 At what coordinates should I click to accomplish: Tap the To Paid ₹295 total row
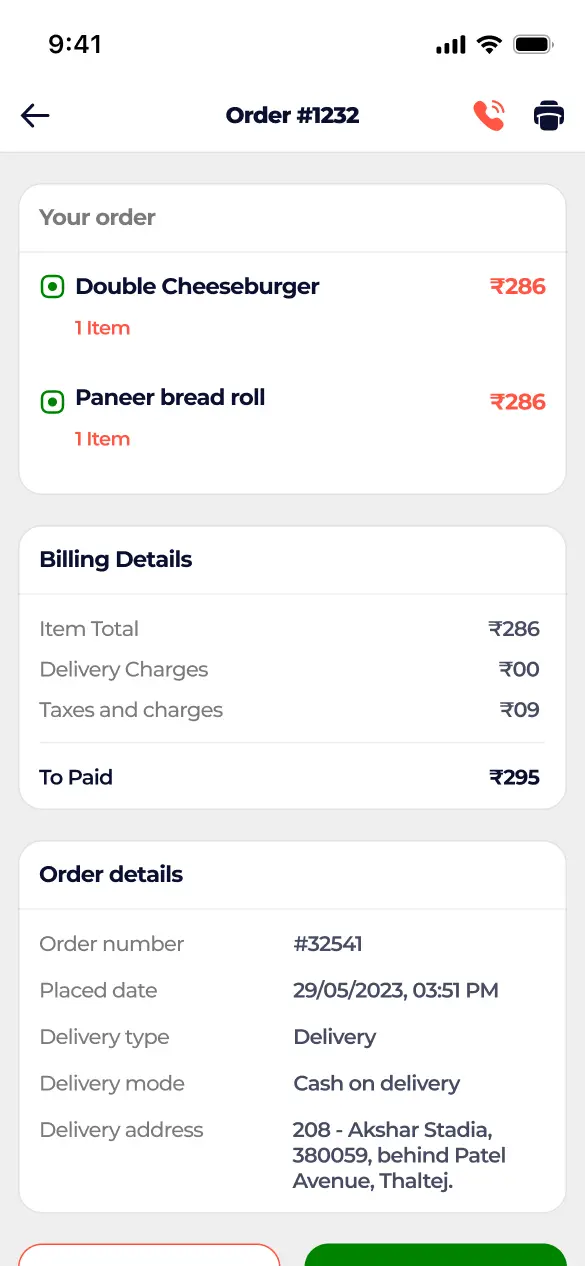[x=290, y=777]
